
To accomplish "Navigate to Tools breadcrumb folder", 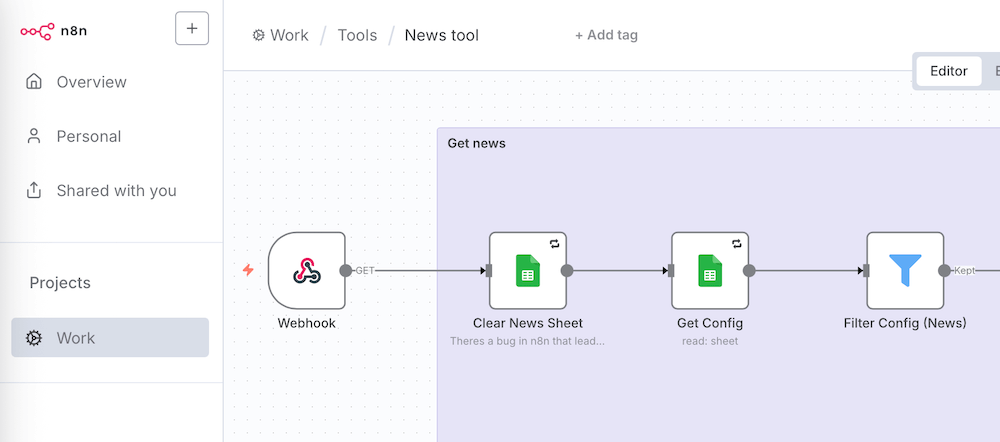I will pos(357,36).
